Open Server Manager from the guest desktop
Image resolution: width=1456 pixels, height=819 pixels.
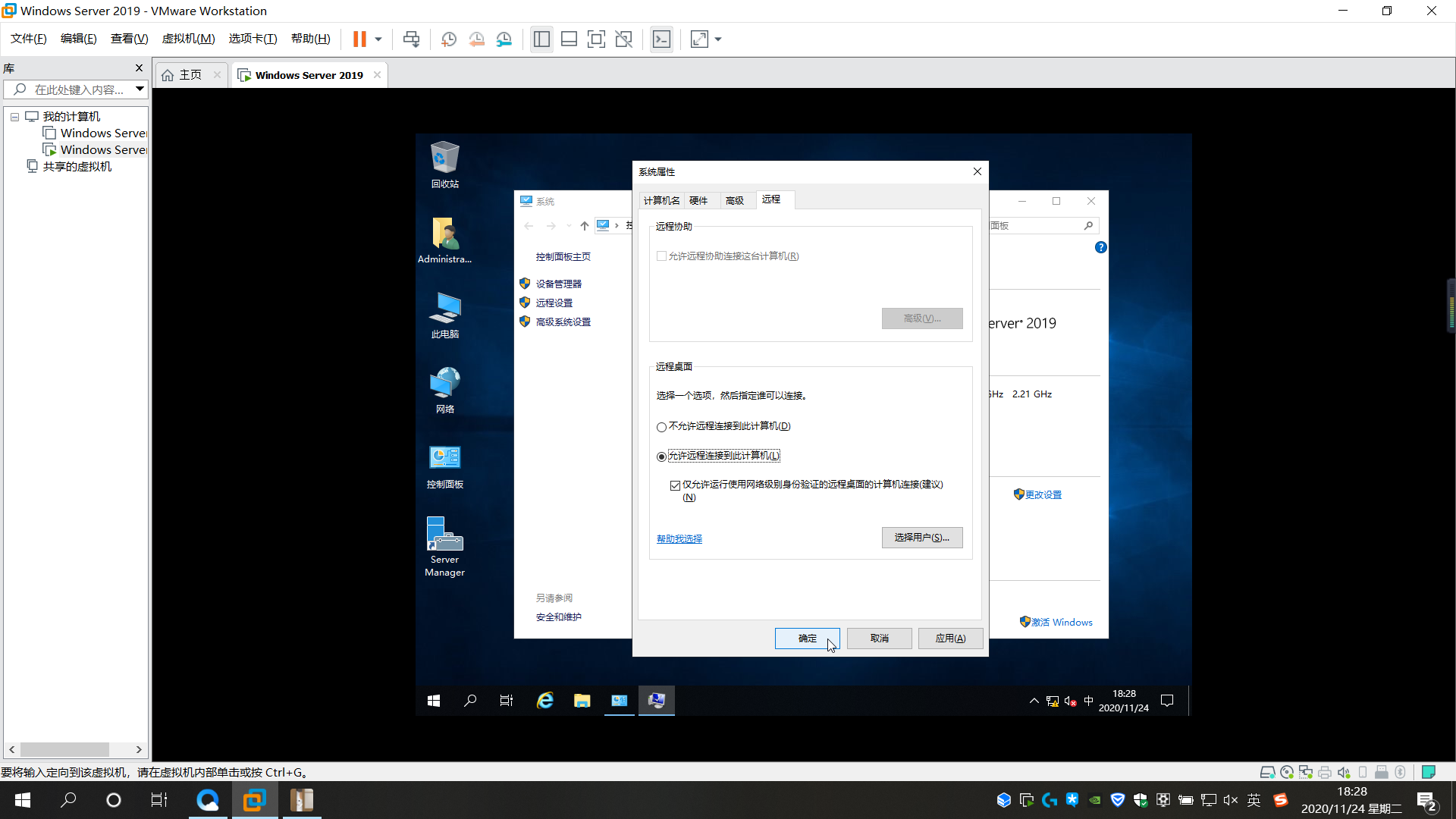tap(444, 533)
